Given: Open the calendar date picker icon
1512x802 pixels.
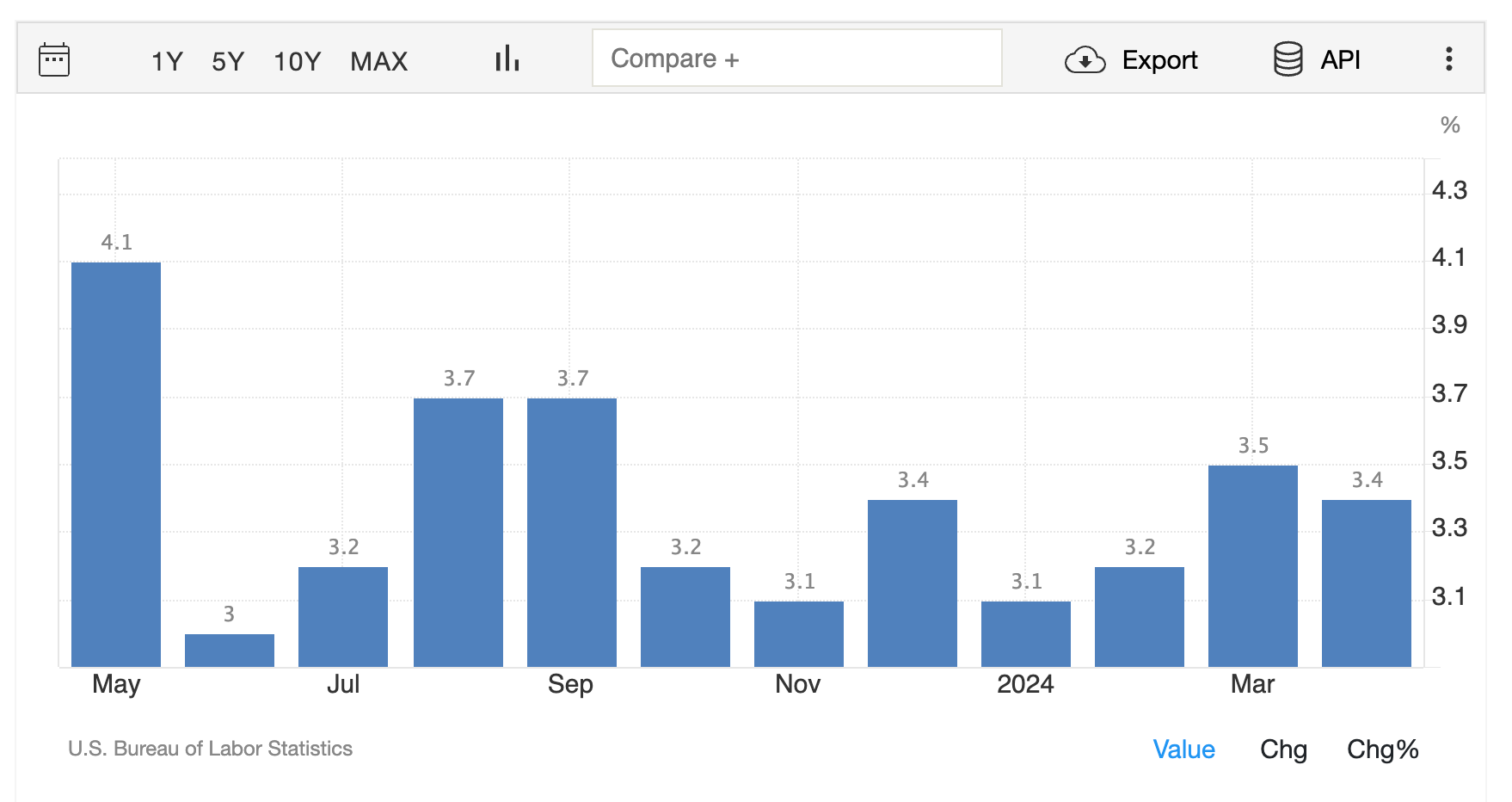Looking at the screenshot, I should [54, 59].
